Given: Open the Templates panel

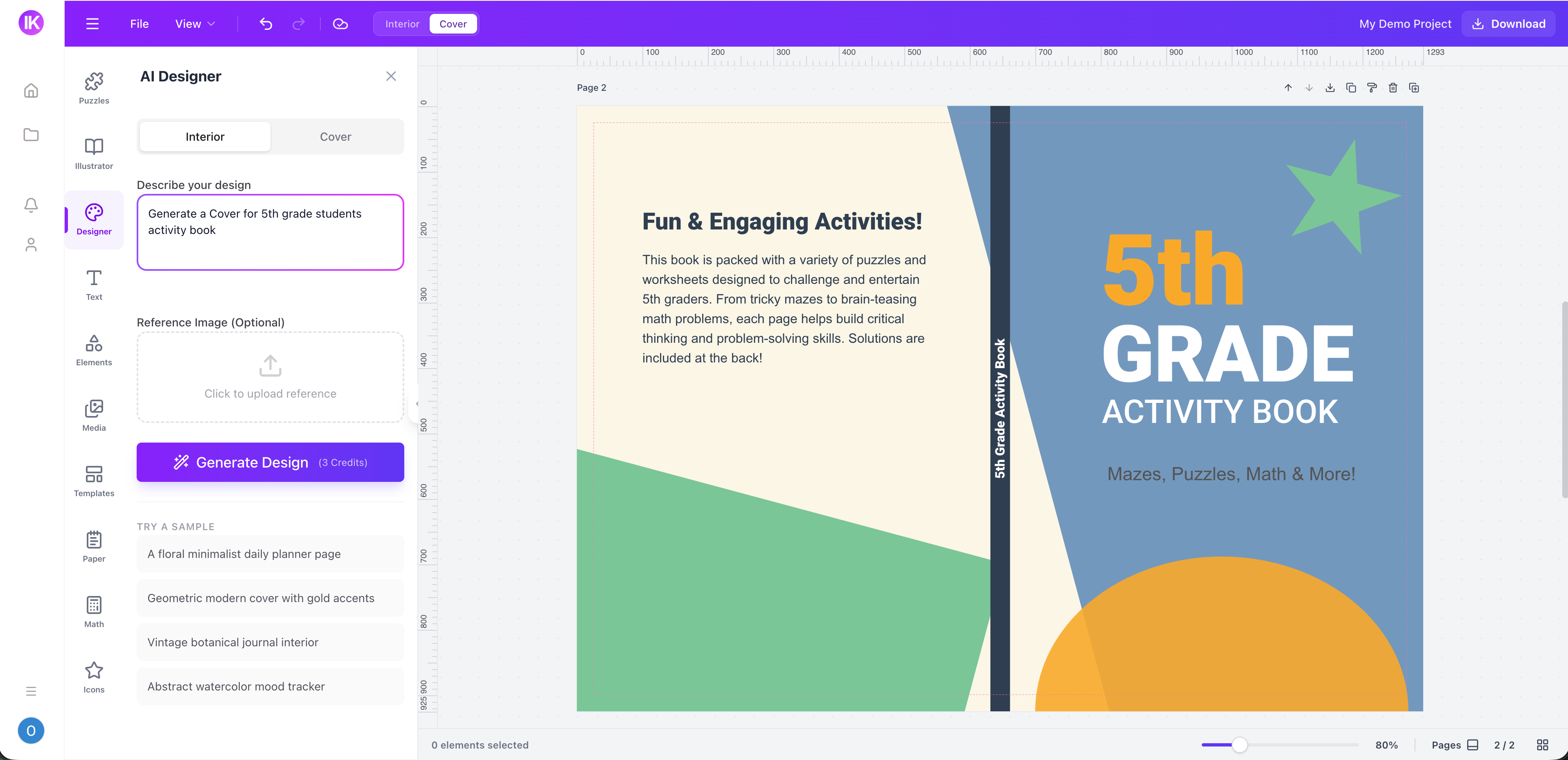Looking at the screenshot, I should (93, 480).
